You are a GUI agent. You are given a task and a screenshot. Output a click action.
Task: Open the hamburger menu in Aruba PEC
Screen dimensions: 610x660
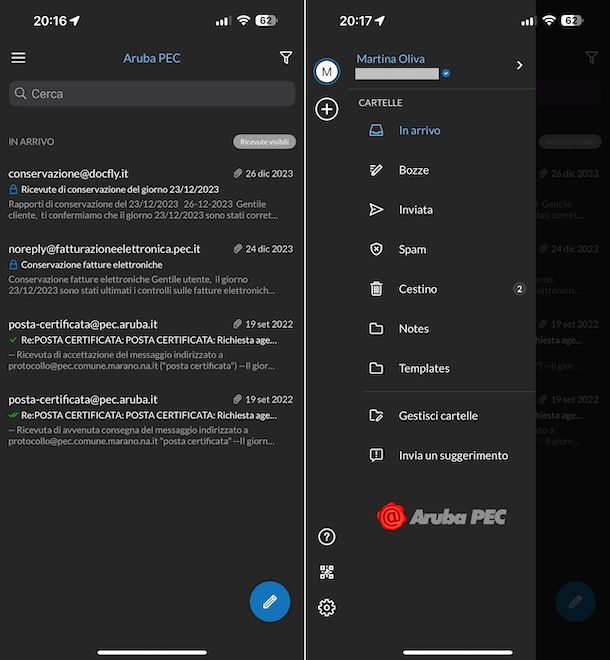click(x=18, y=58)
